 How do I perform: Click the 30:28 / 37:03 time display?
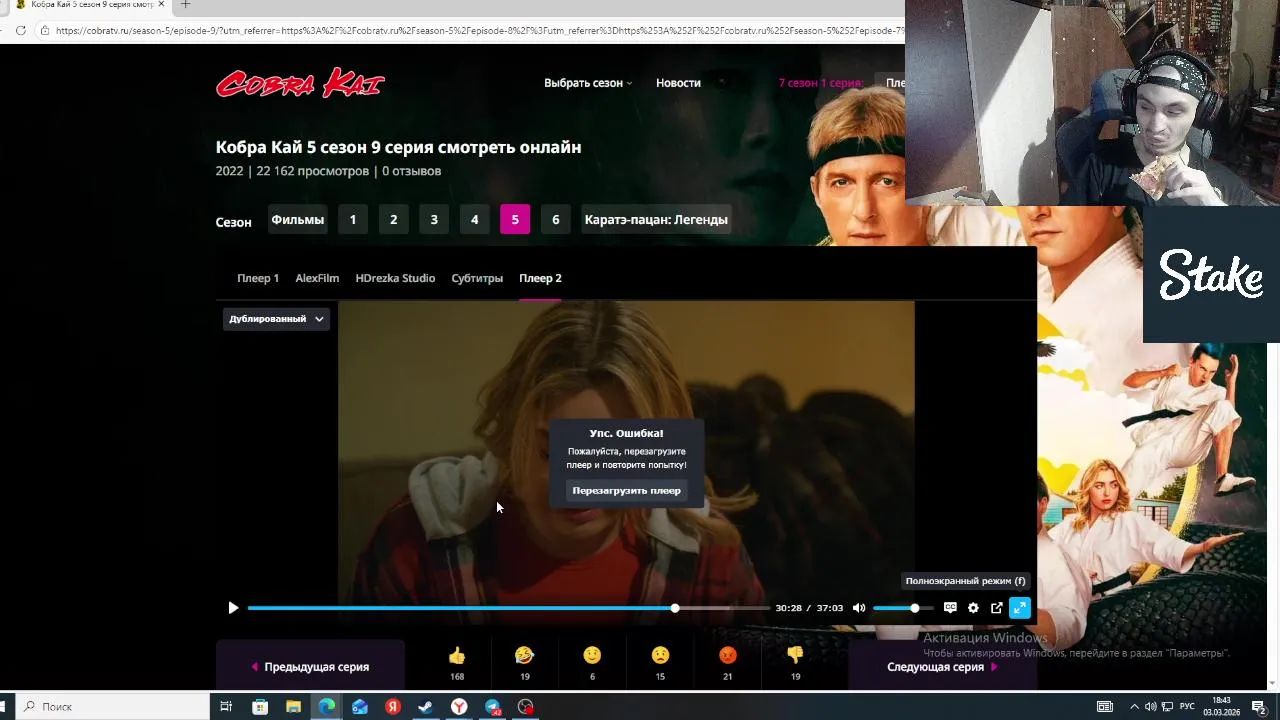(x=809, y=608)
